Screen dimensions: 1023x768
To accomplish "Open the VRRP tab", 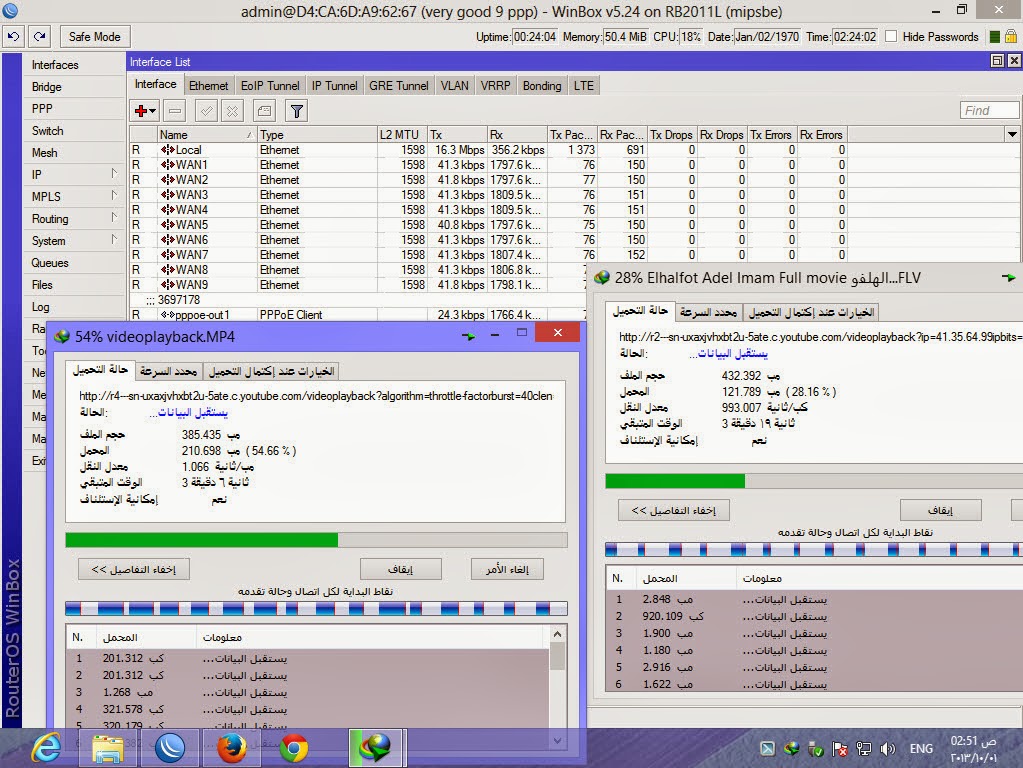I will [x=495, y=85].
